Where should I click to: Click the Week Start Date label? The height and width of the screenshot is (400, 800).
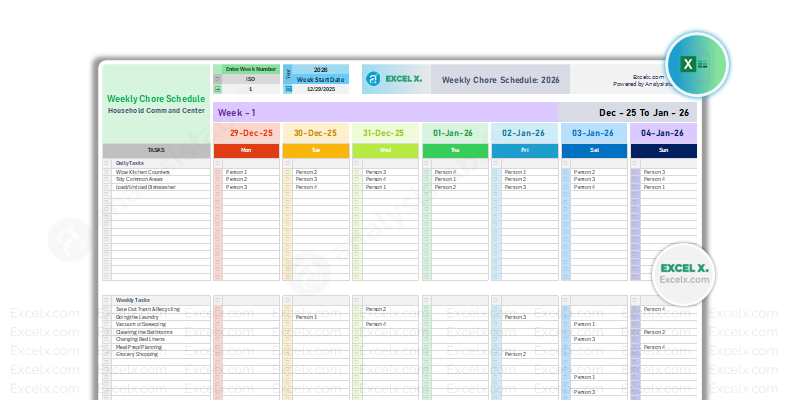320,79
